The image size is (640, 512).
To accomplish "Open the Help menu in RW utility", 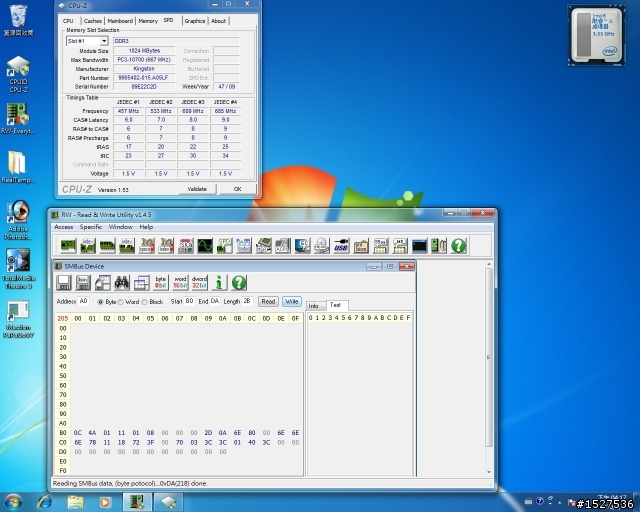I will (x=146, y=227).
